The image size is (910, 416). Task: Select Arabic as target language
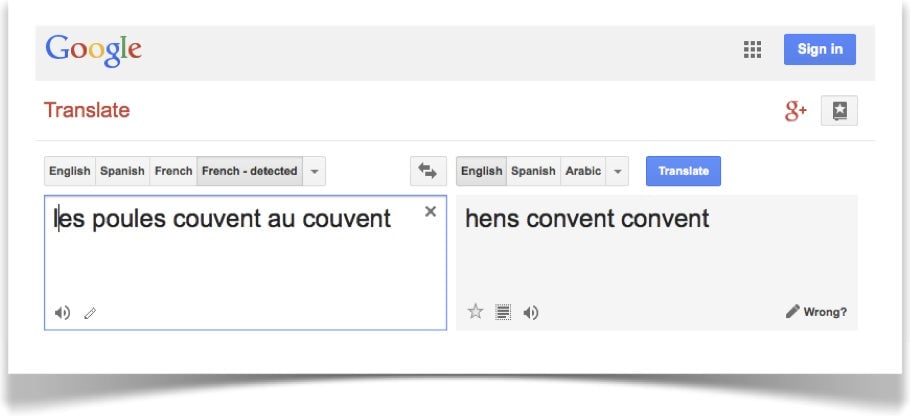coord(583,171)
